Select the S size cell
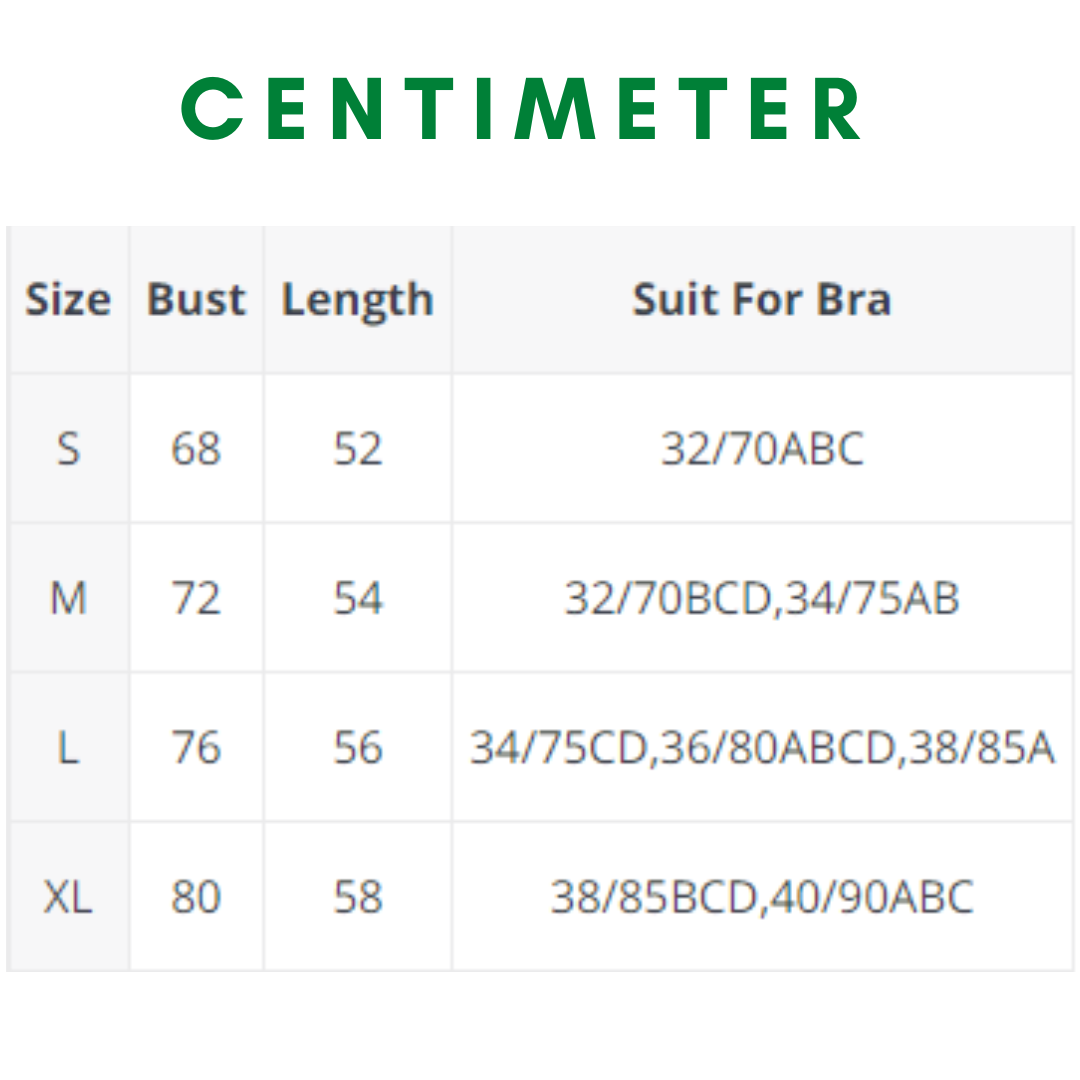 68,449
